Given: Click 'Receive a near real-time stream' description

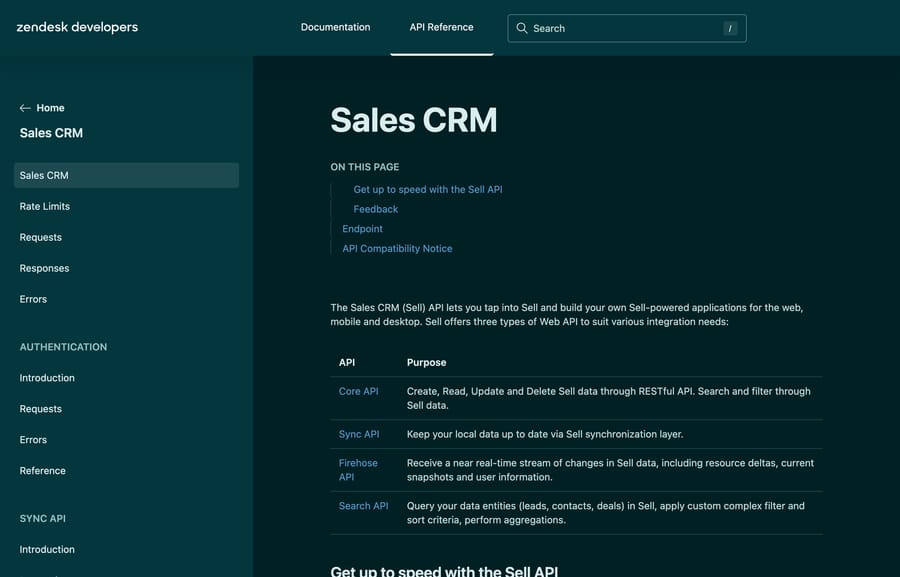Looking at the screenshot, I should (x=610, y=470).
